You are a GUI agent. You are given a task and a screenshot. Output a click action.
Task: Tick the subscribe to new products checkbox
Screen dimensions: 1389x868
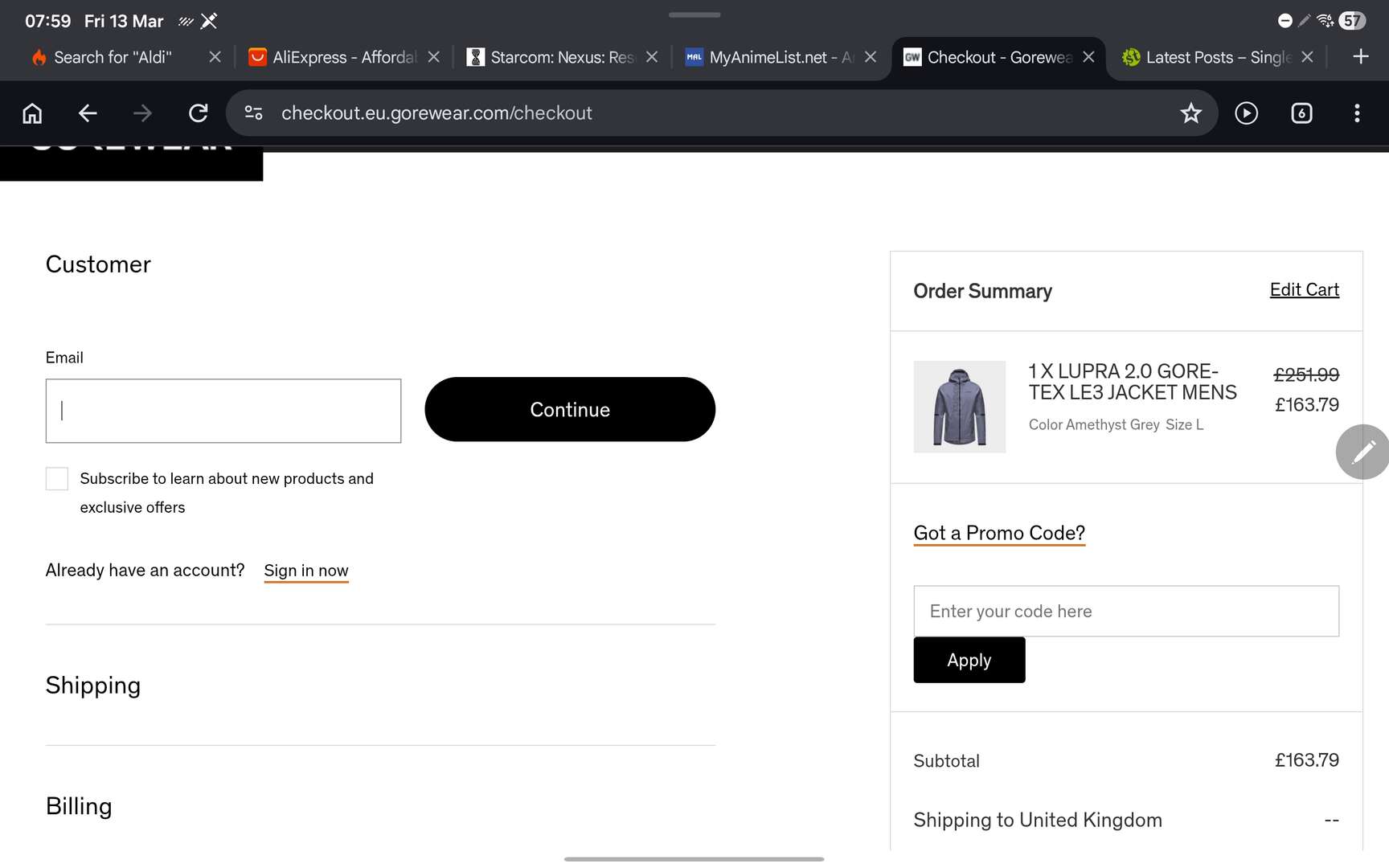[57, 479]
